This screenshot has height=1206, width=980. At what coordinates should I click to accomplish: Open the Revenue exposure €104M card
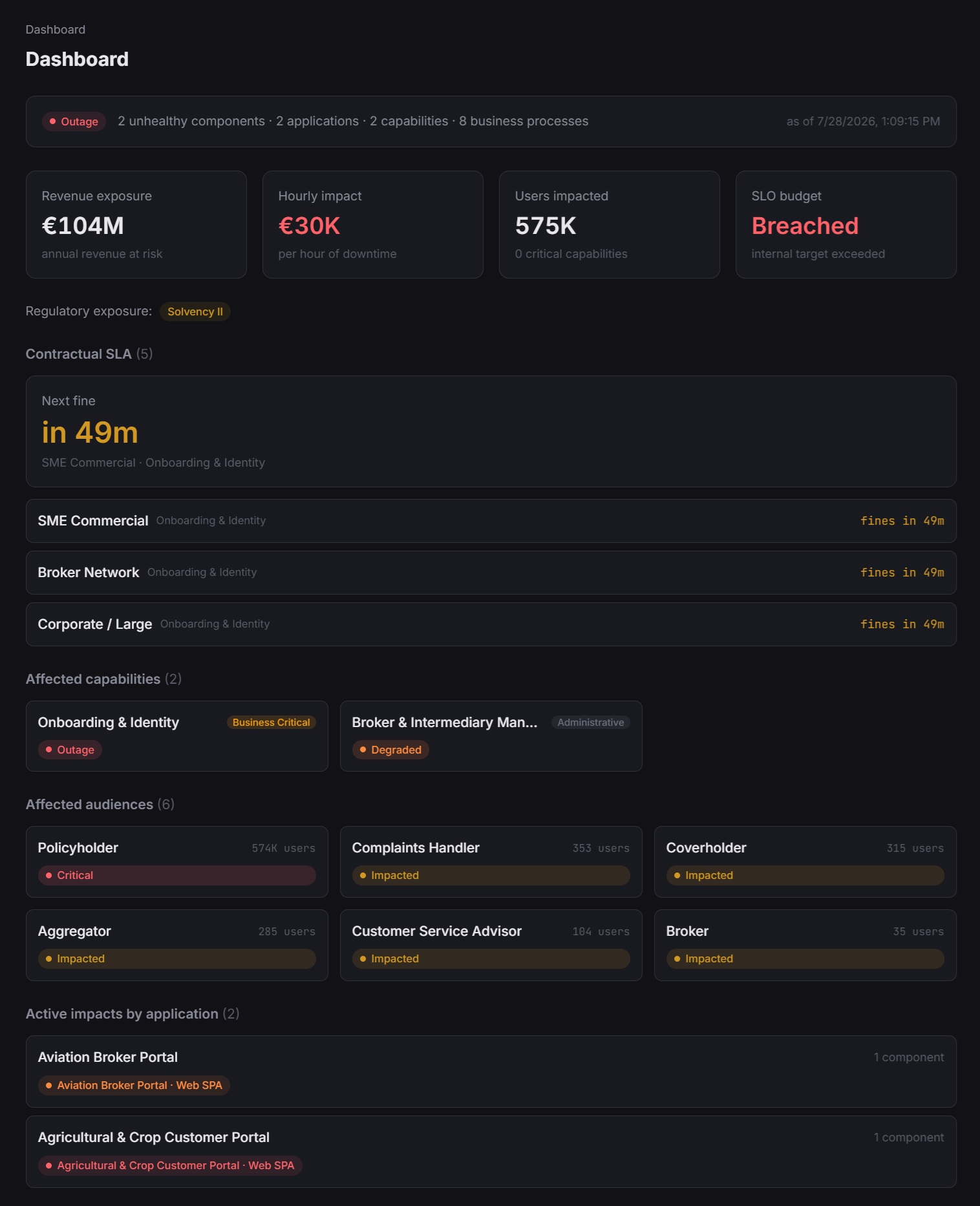click(x=136, y=224)
